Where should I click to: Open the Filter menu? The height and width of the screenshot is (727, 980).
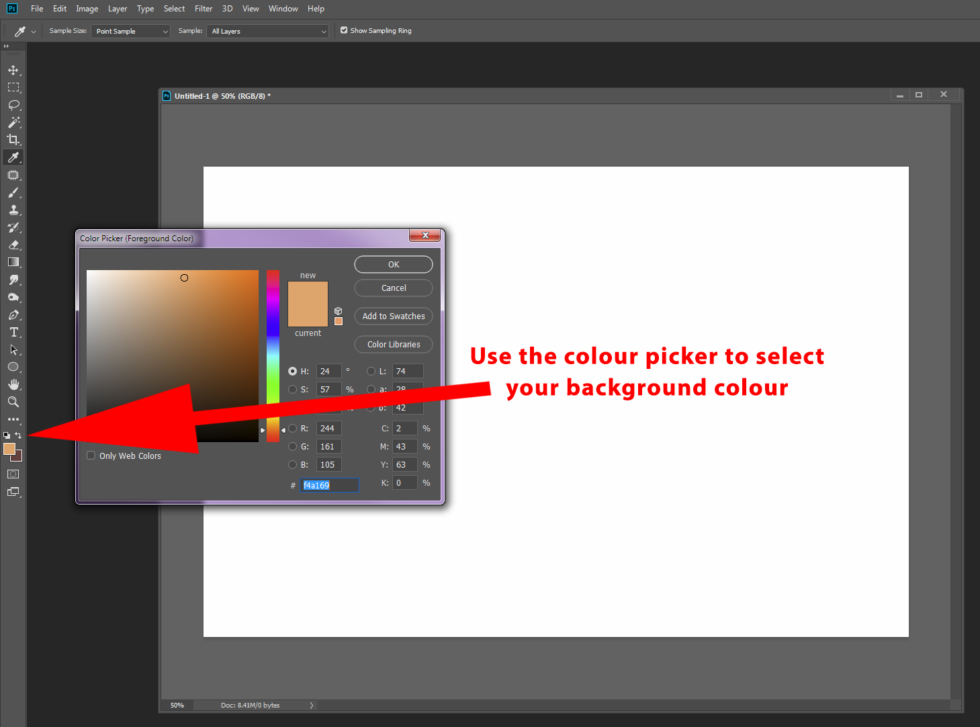click(203, 8)
